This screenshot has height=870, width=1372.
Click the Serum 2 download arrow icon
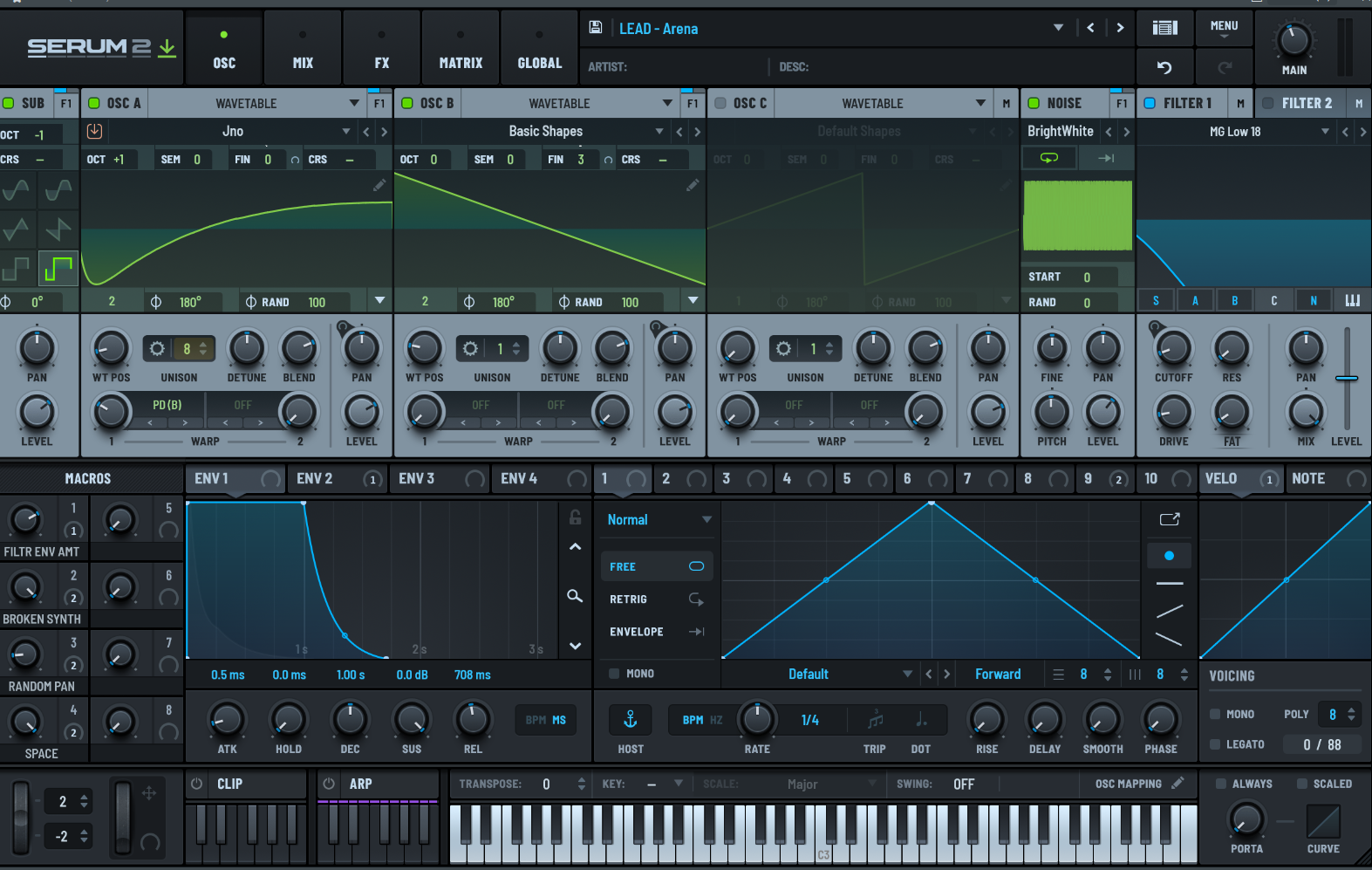coord(167,47)
